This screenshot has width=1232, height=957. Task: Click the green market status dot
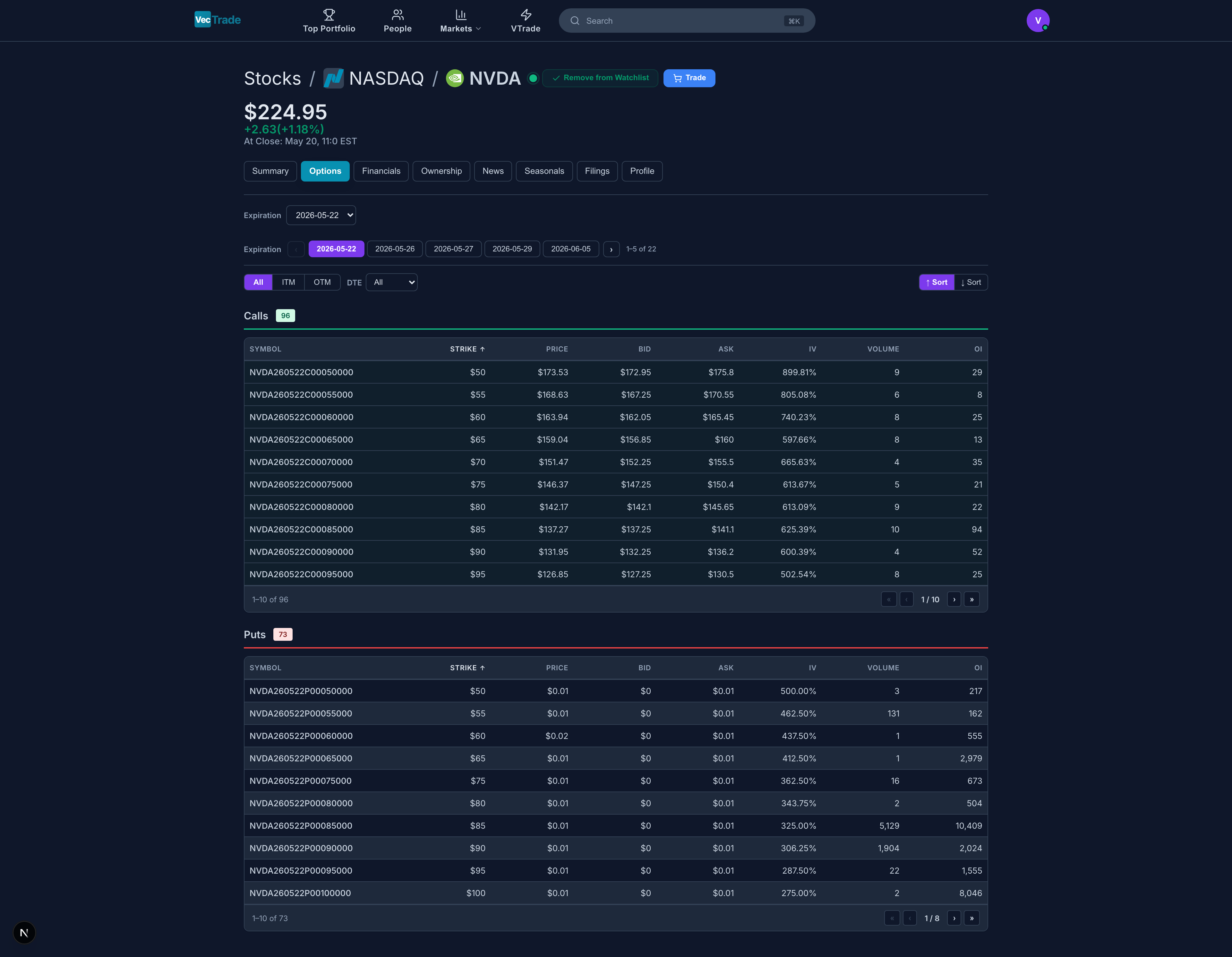(533, 78)
